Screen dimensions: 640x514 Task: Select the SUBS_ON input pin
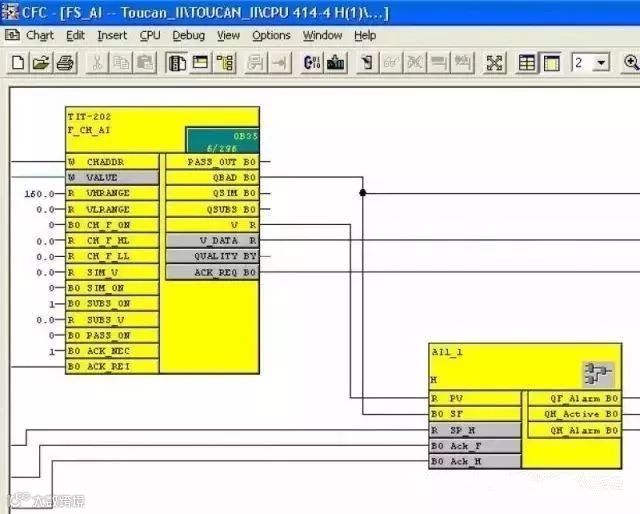point(112,304)
